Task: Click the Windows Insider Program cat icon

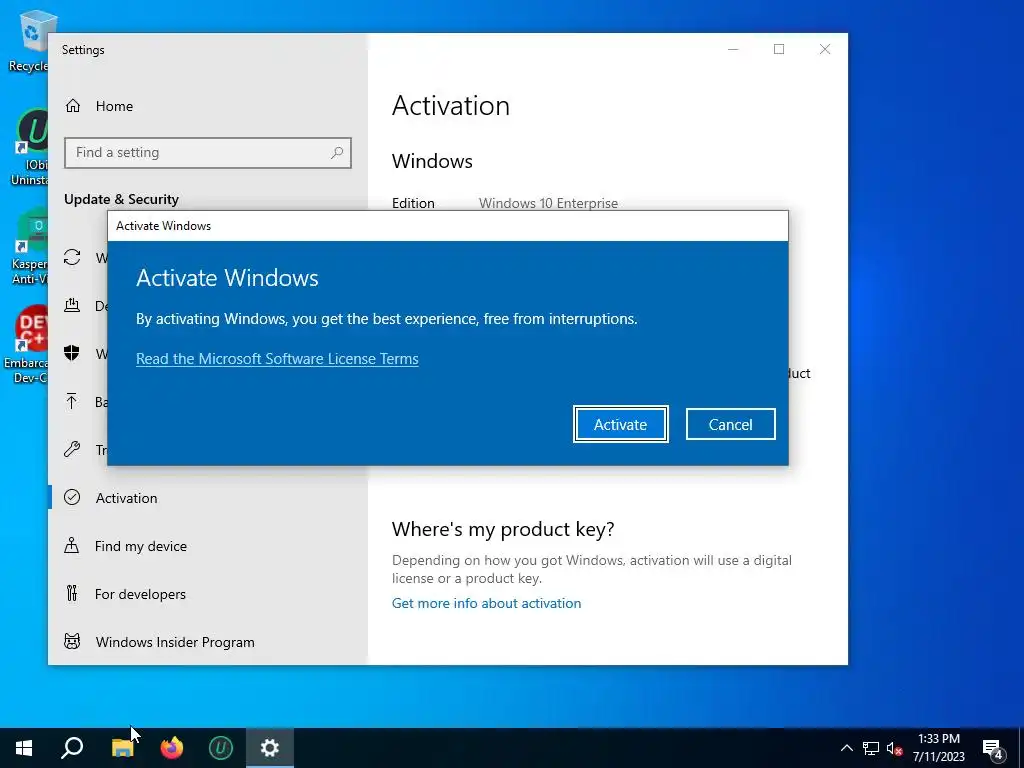Action: [x=72, y=641]
